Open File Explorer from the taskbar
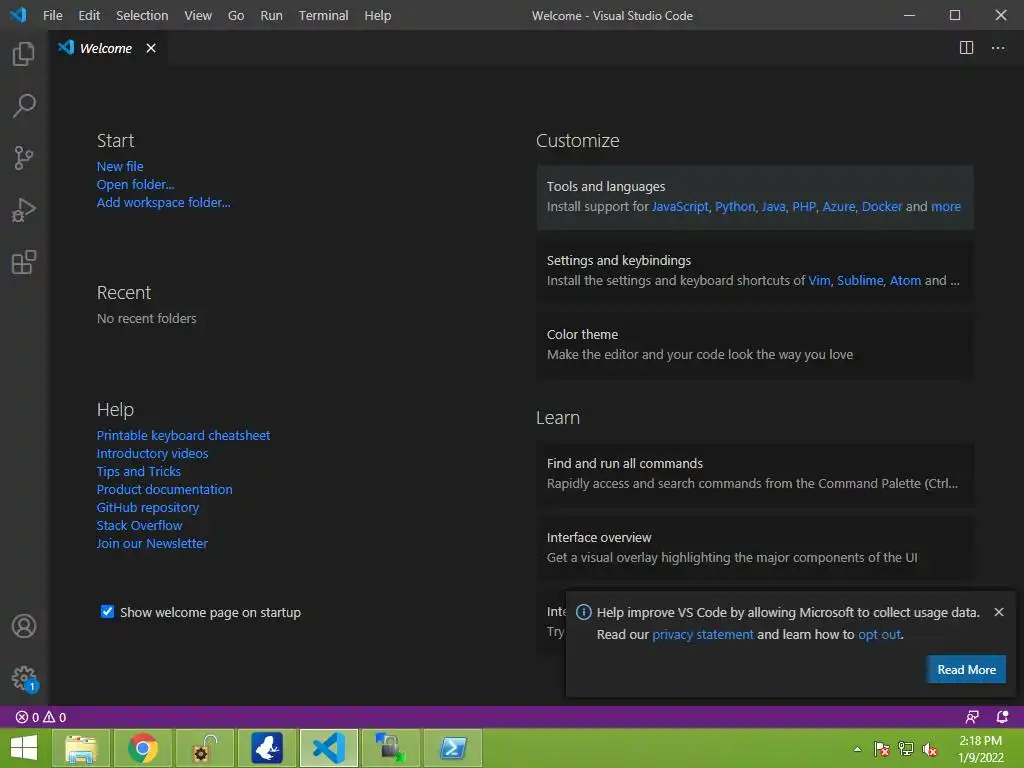The width and height of the screenshot is (1024, 768). pos(80,748)
